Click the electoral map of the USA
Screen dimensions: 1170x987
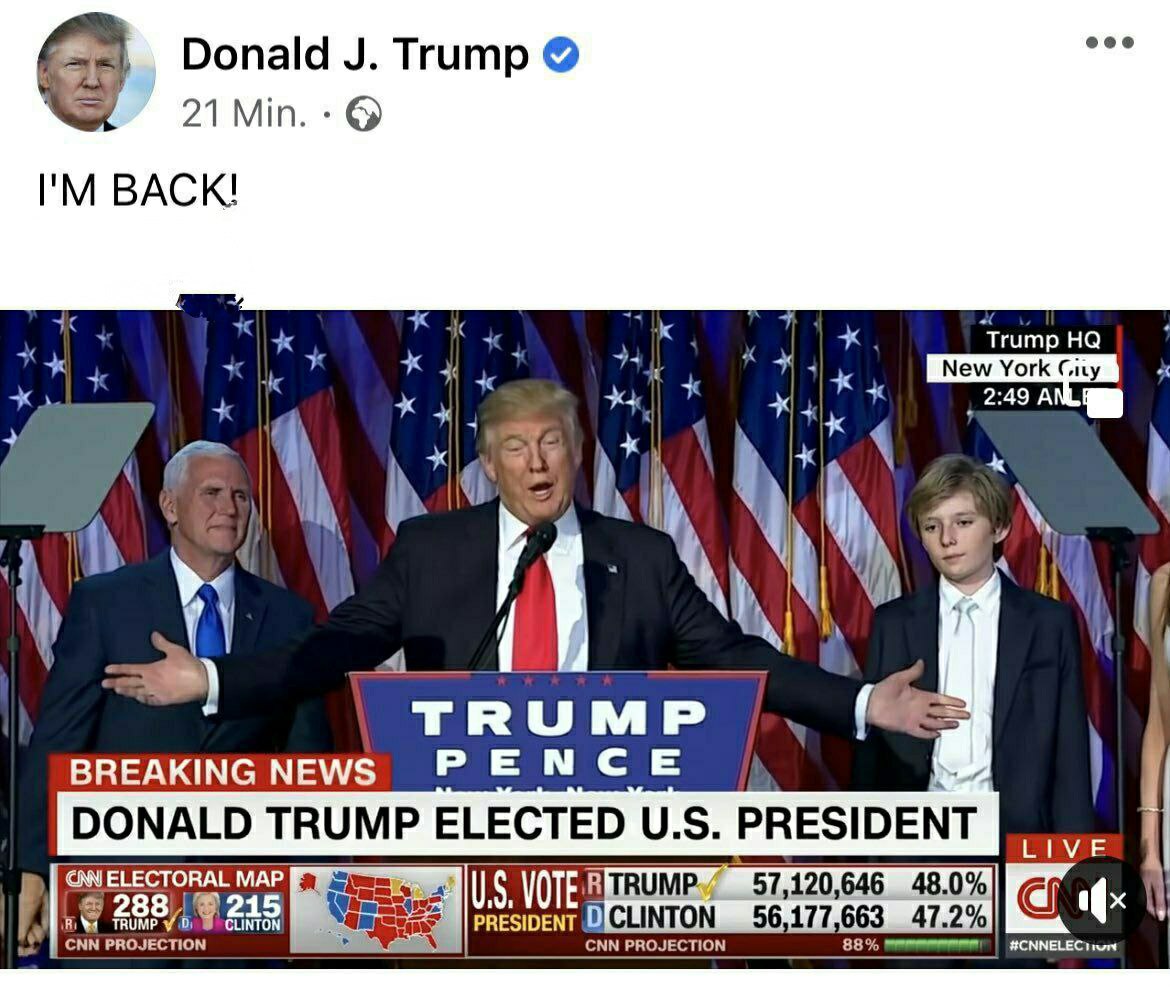[x=377, y=909]
